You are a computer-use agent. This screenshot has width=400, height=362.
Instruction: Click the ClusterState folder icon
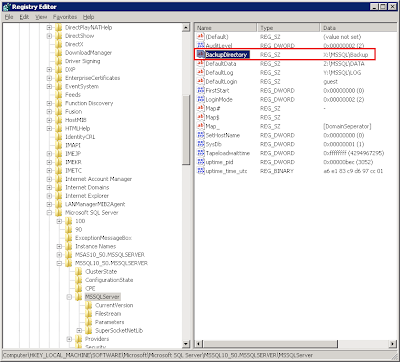[x=79, y=272]
